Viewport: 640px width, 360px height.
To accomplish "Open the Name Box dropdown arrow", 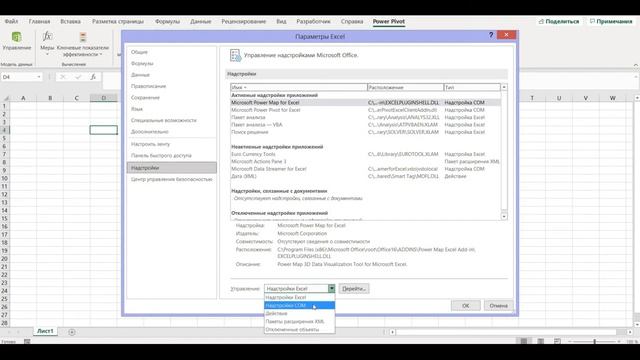I will (x=39, y=77).
